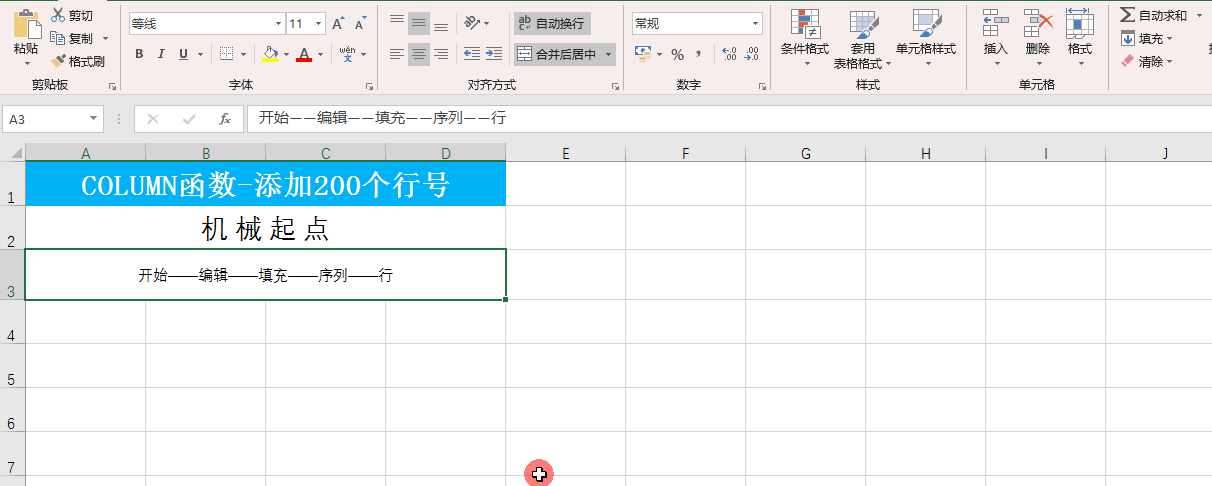
Task: Click AutoSum (自动求和)
Action: pyautogui.click(x=1154, y=15)
